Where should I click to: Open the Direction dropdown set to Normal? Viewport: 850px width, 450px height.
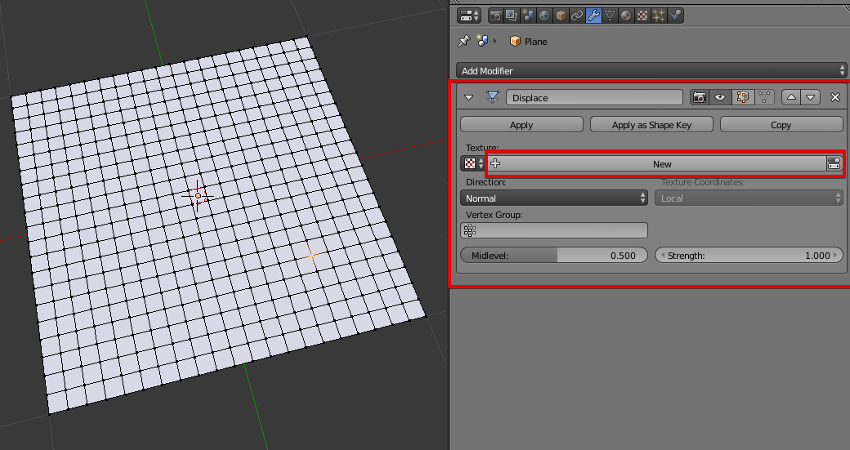[x=553, y=198]
